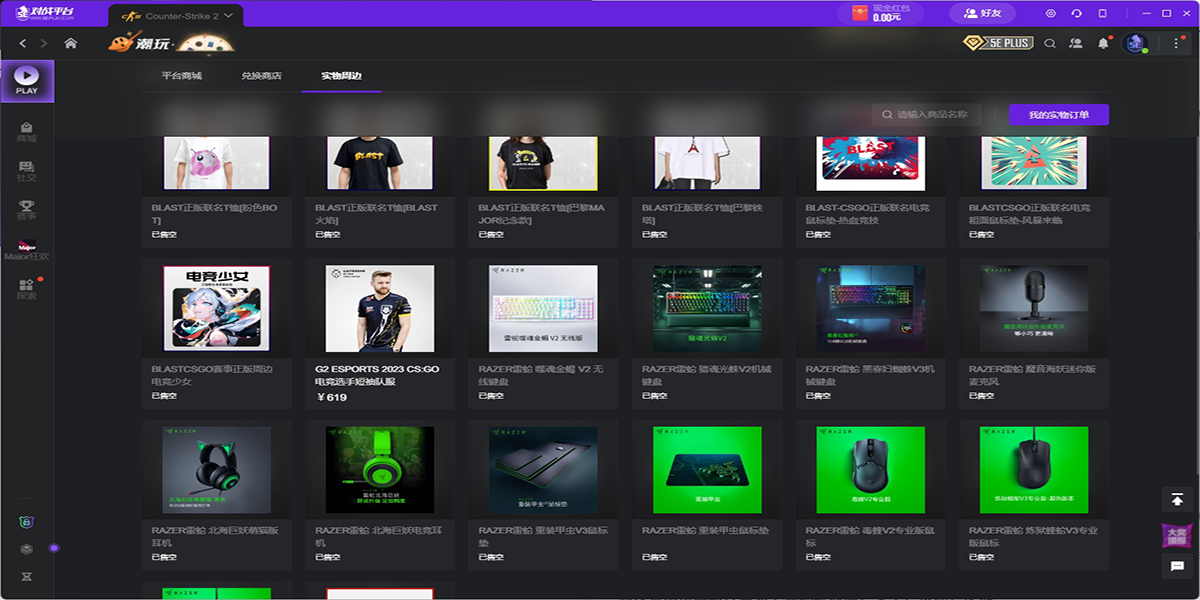
Task: Open the 社交 social sidebar icon
Action: (x=26, y=171)
